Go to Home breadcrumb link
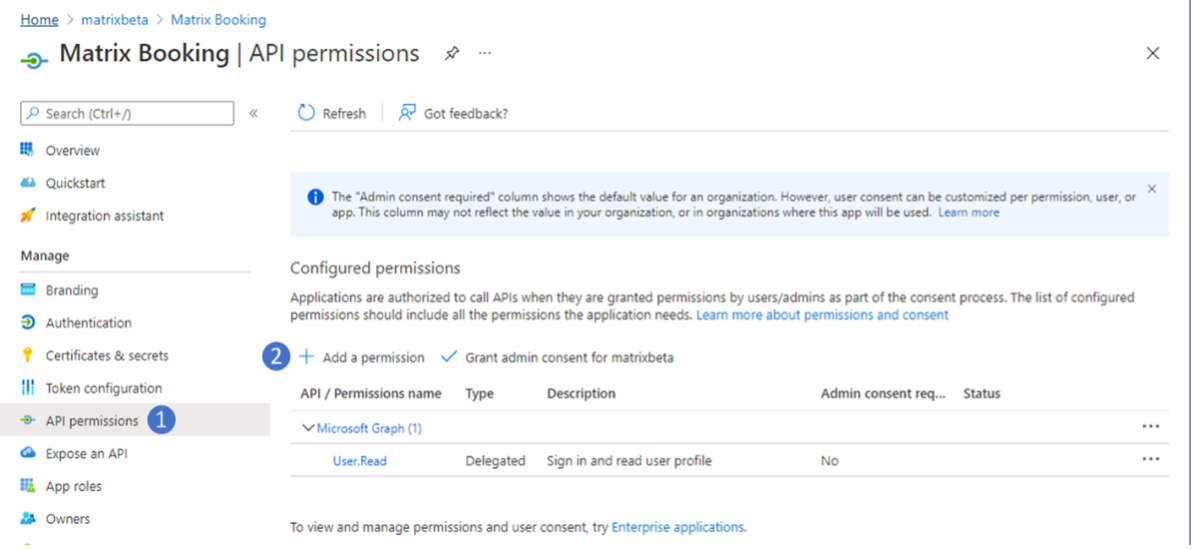The height and width of the screenshot is (550, 1194). pos(40,20)
